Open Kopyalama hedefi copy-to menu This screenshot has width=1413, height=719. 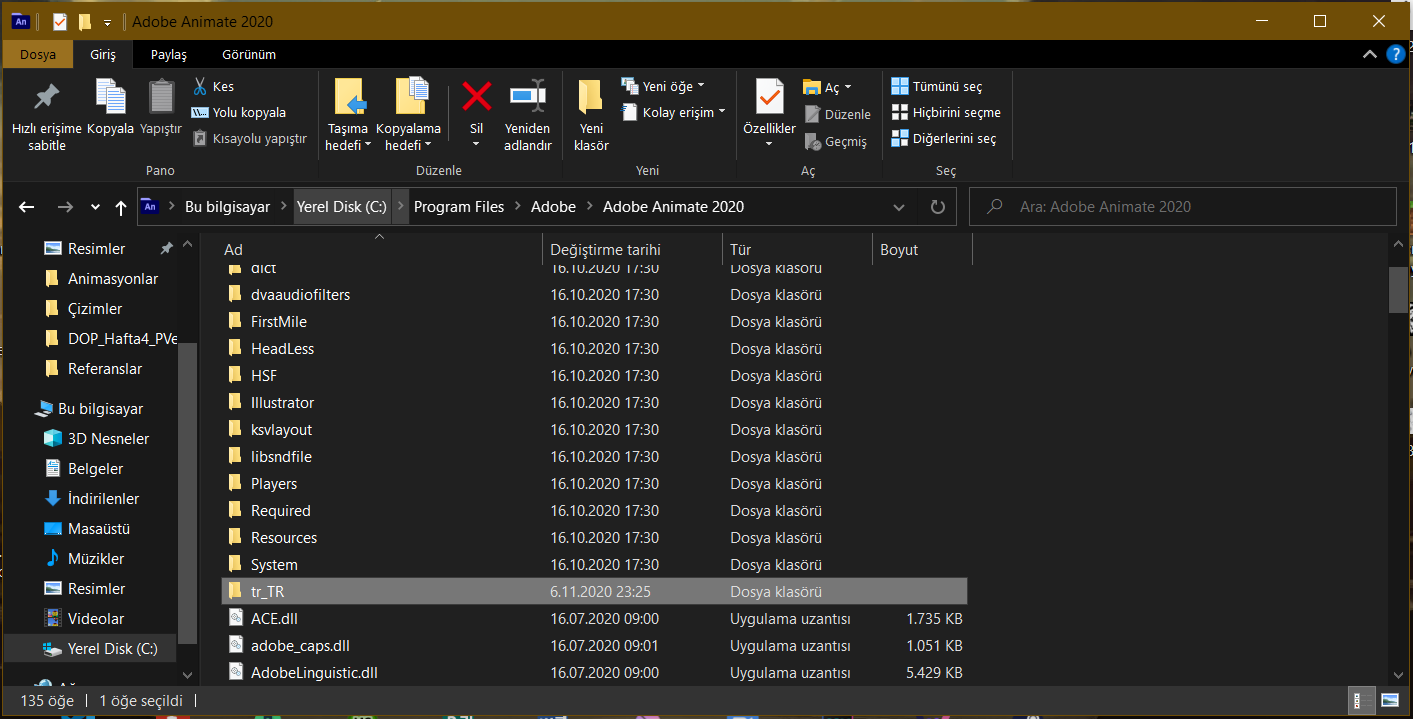[x=408, y=115]
